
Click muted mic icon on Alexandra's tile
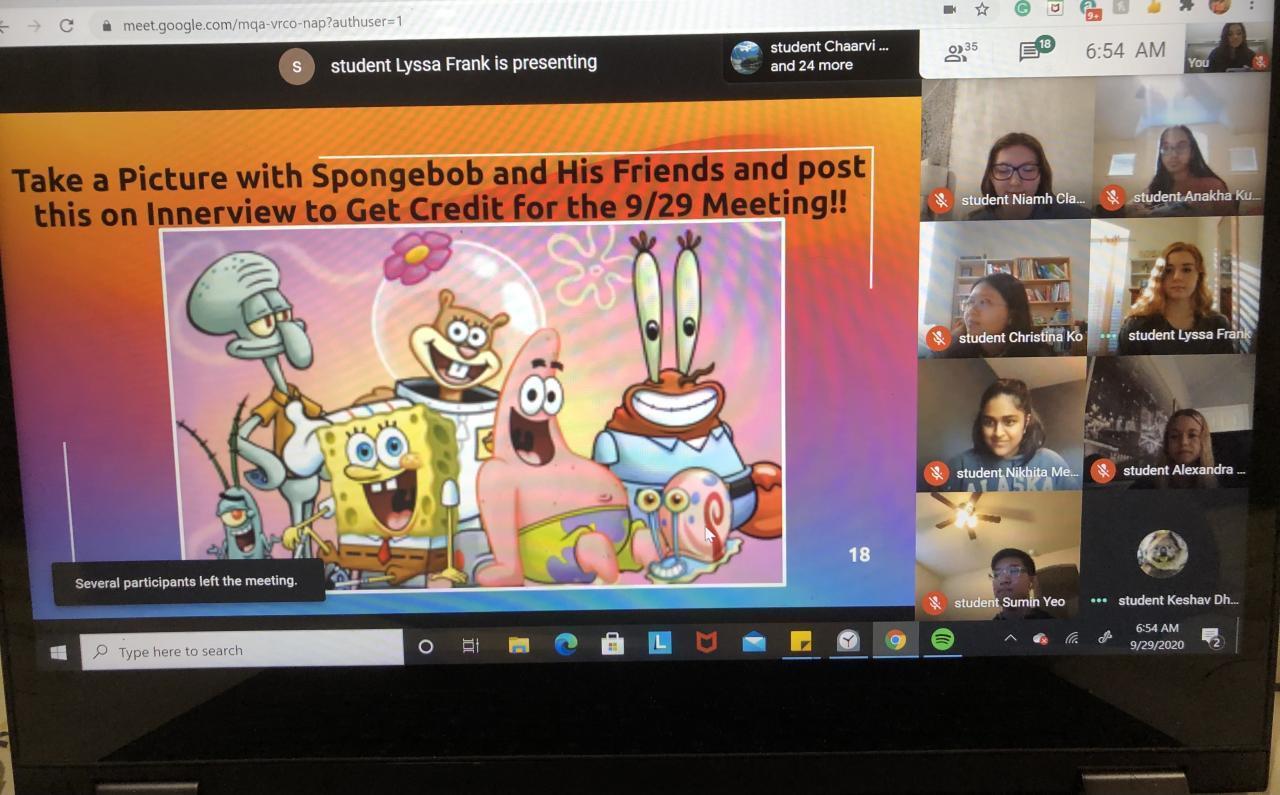1103,470
